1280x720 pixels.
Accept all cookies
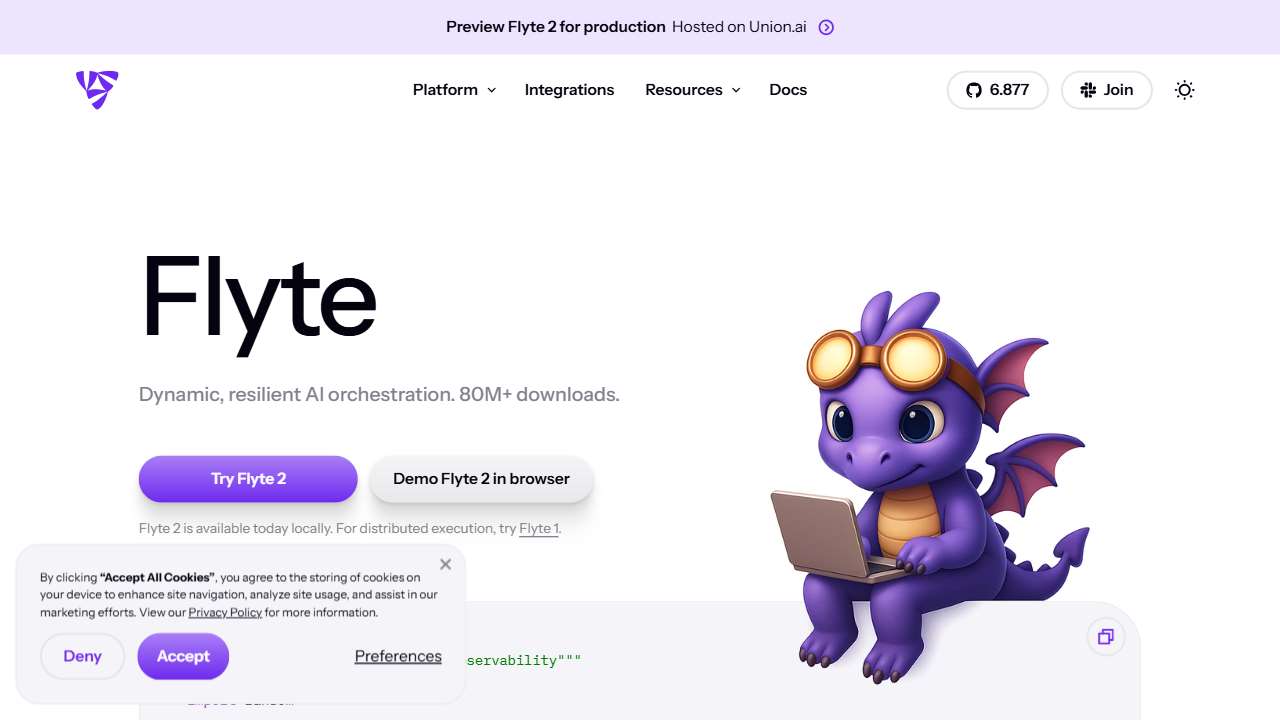[x=183, y=656]
